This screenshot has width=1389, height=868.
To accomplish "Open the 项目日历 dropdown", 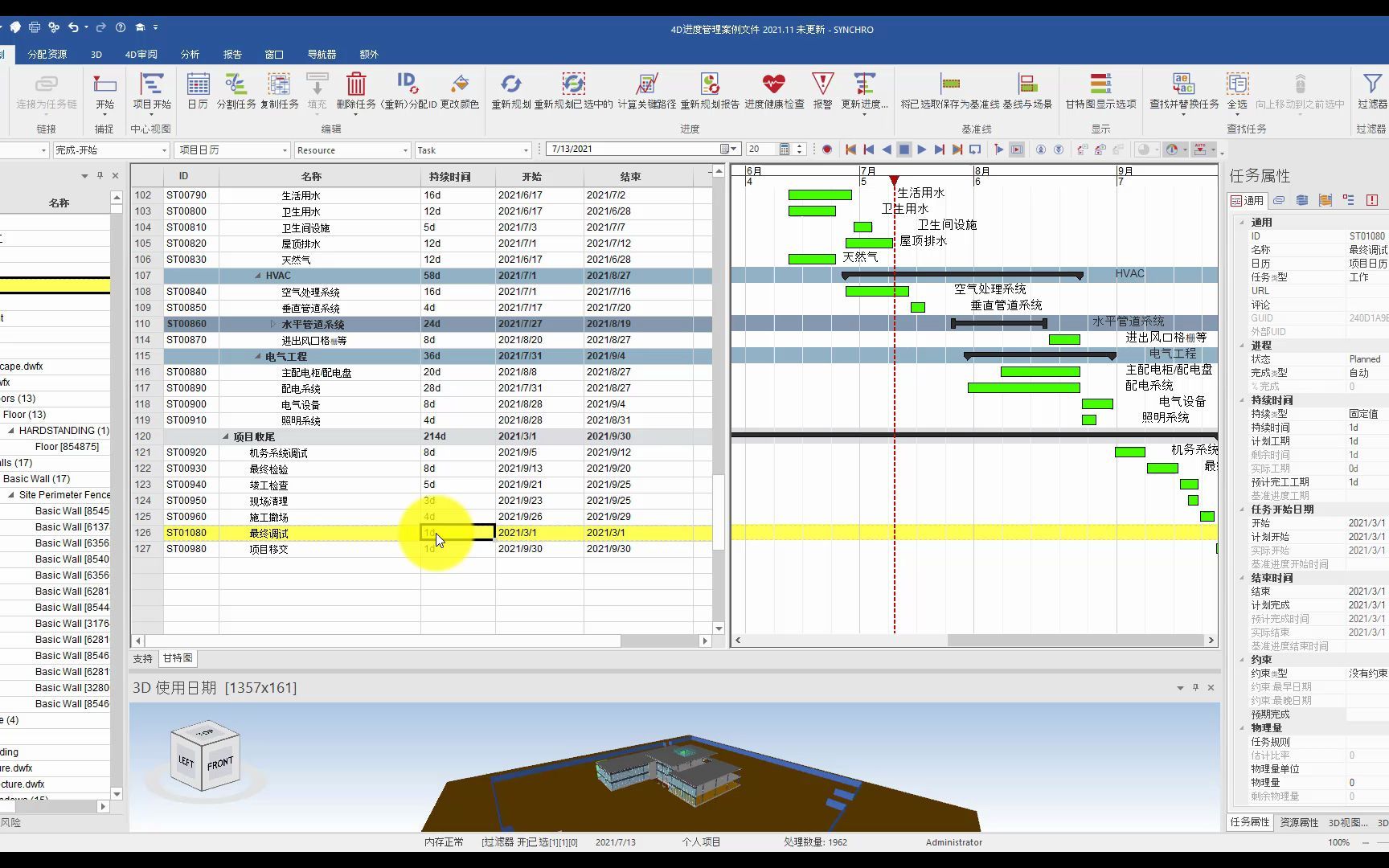I will 285,150.
